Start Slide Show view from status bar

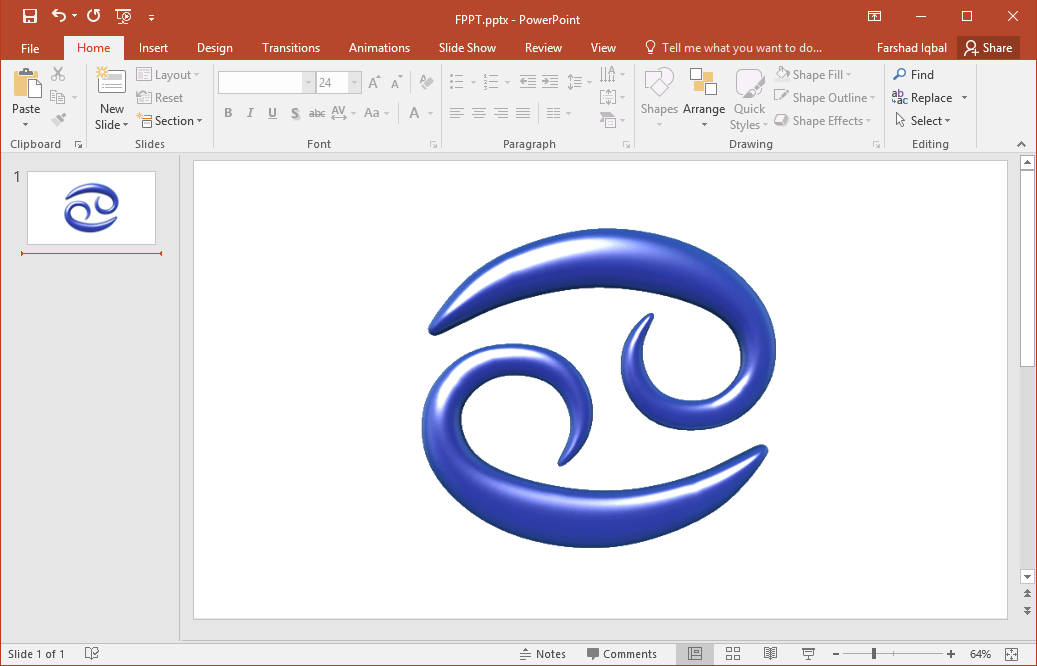pos(808,654)
